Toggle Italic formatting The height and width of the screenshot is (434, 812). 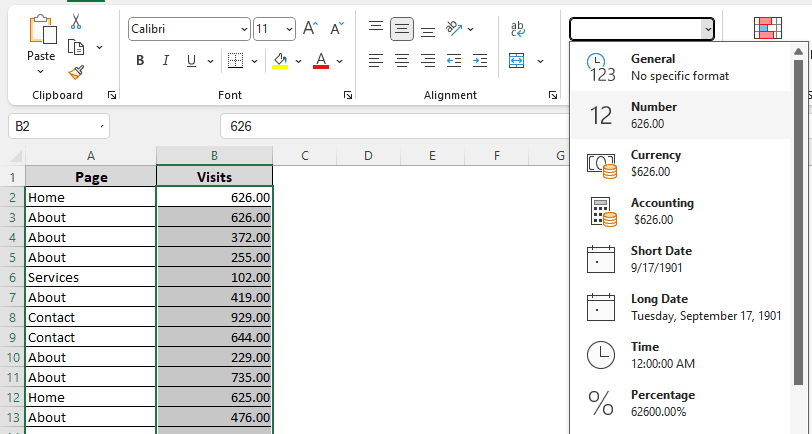pos(166,61)
